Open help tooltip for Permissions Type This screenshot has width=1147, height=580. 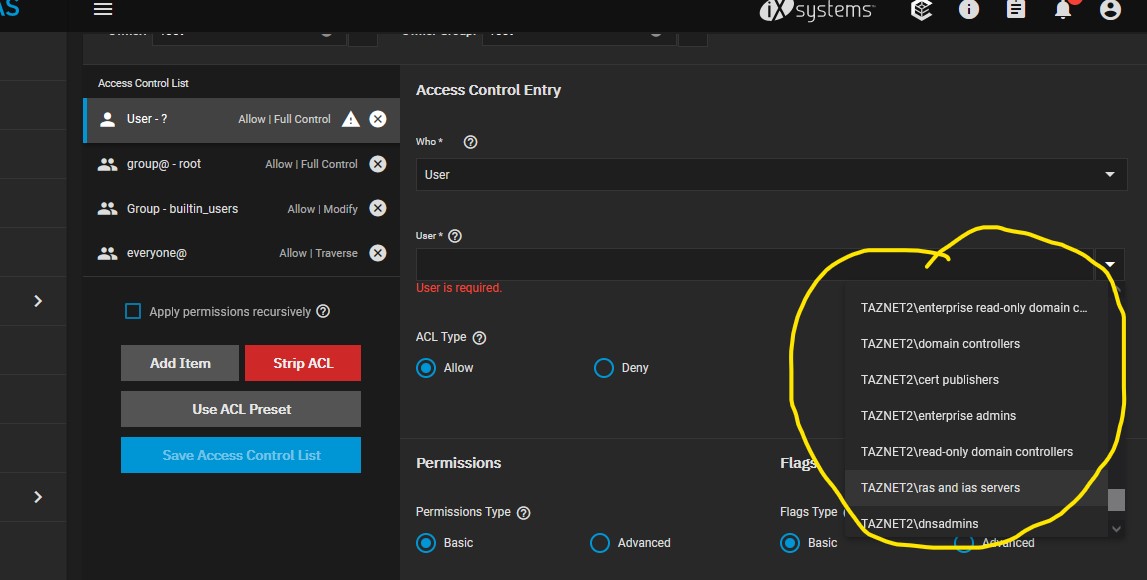(524, 513)
